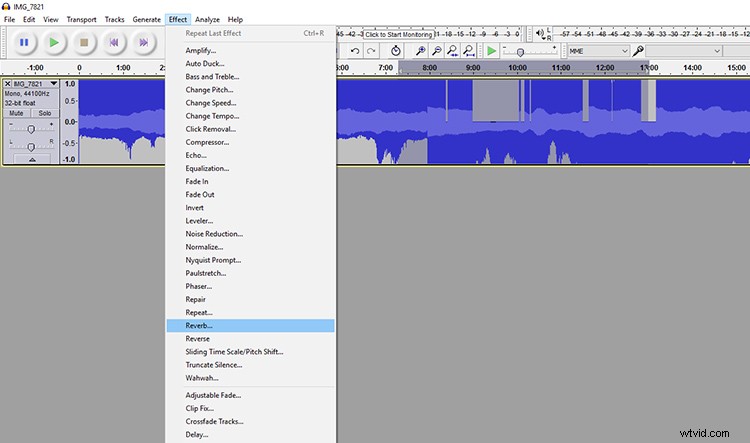Start playback with the Play button
This screenshot has height=443, width=750.
[55, 42]
